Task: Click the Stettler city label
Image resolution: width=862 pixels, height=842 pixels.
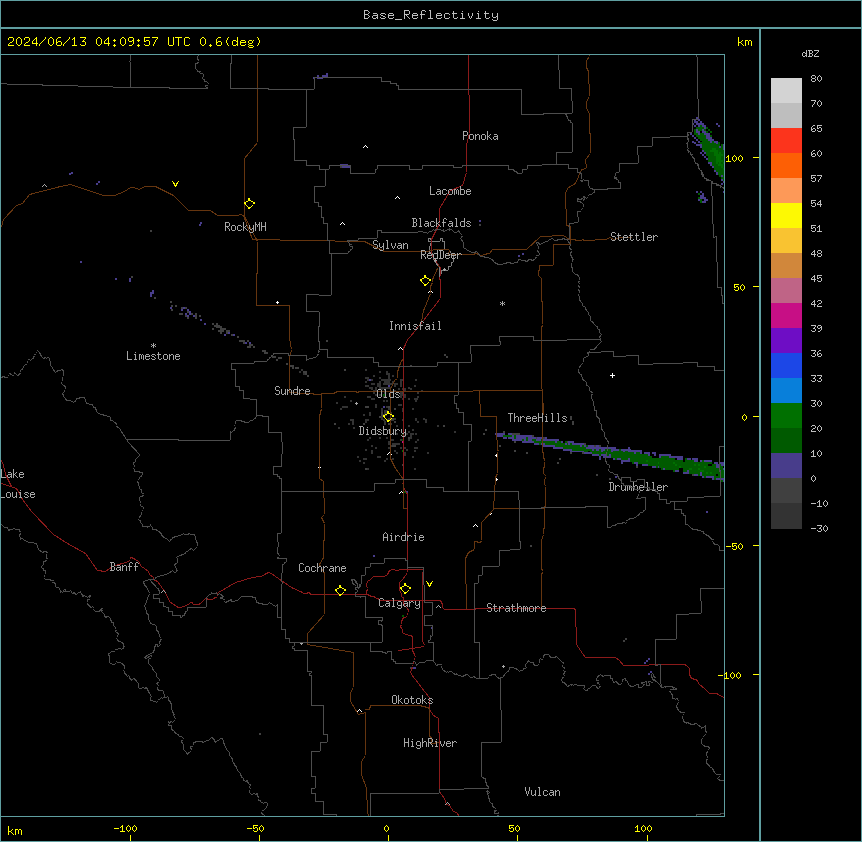Action: [634, 237]
